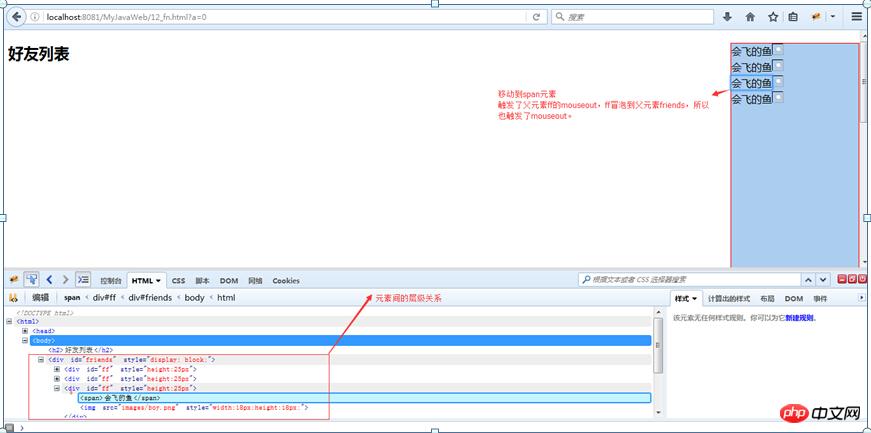Toggle Firebug via the browser toolbar bug icon
871x433 pixels.
(816, 17)
